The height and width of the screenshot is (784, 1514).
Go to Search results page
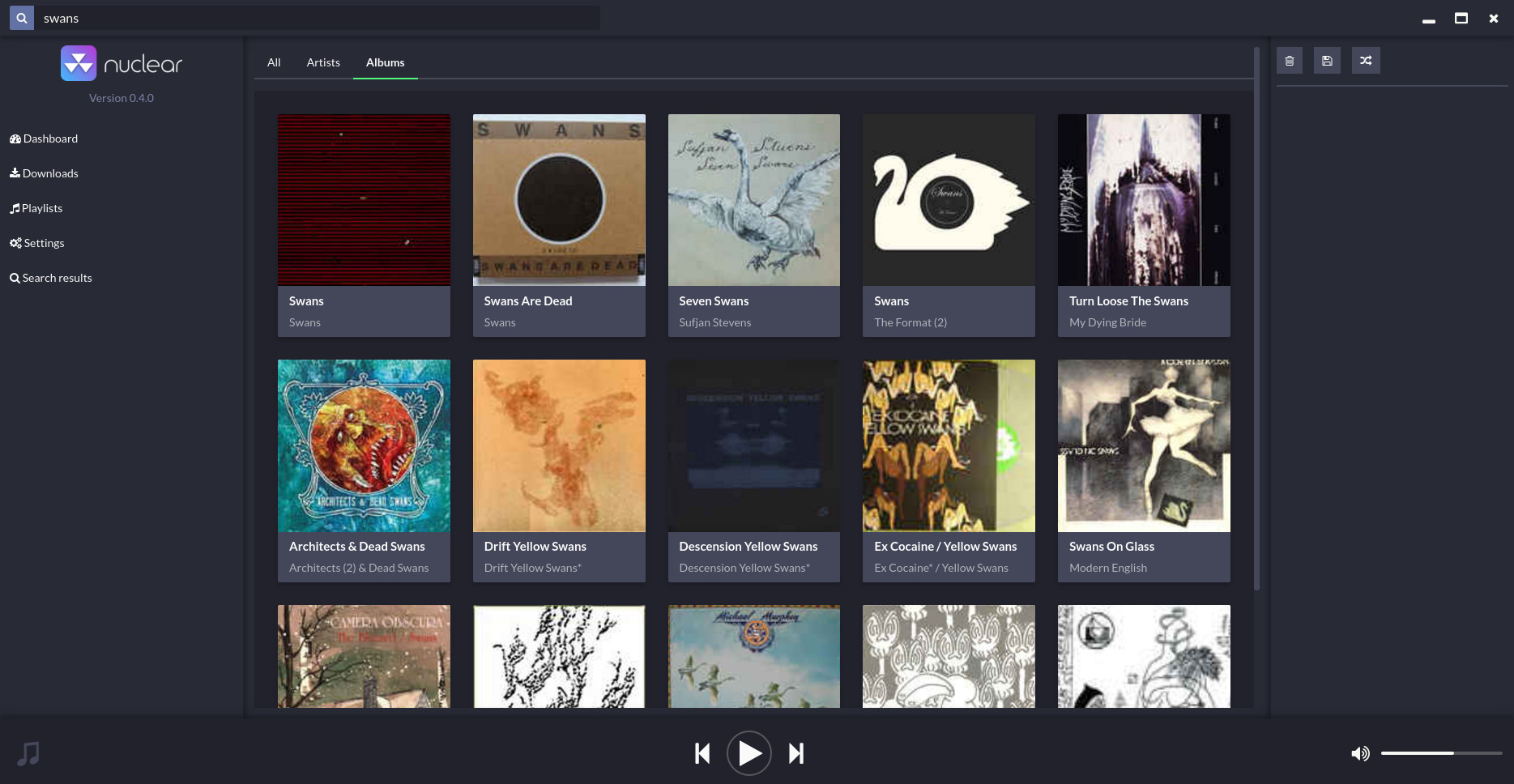pyautogui.click(x=50, y=278)
